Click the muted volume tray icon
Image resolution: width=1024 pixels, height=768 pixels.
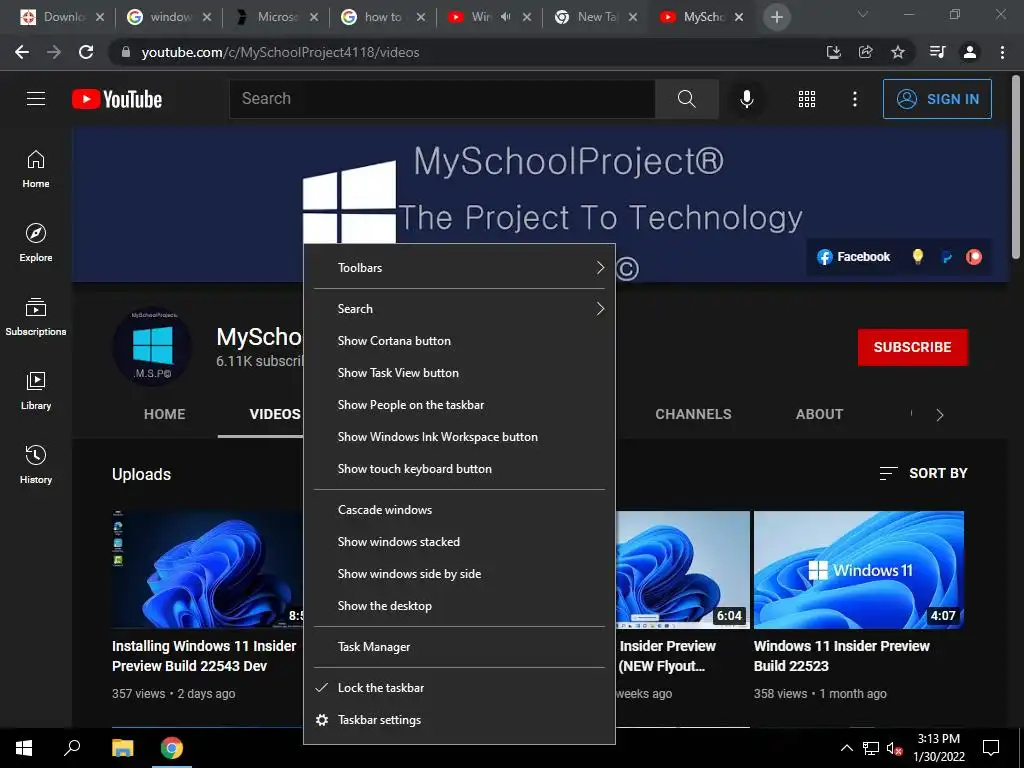894,748
